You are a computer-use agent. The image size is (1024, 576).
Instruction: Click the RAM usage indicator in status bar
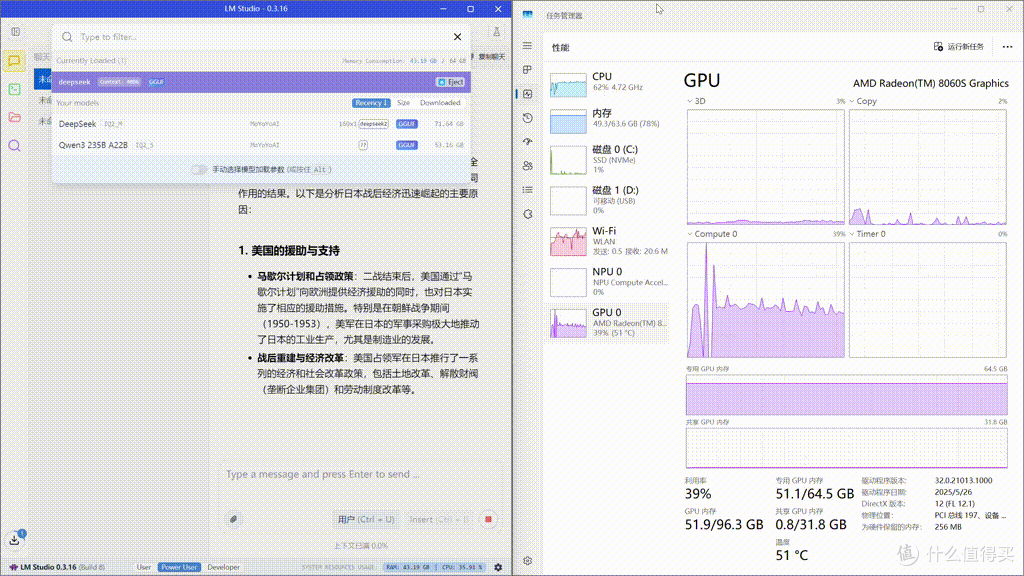[409, 567]
